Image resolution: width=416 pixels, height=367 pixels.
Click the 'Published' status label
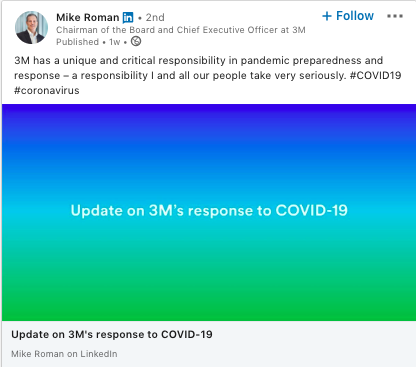[x=77, y=42]
